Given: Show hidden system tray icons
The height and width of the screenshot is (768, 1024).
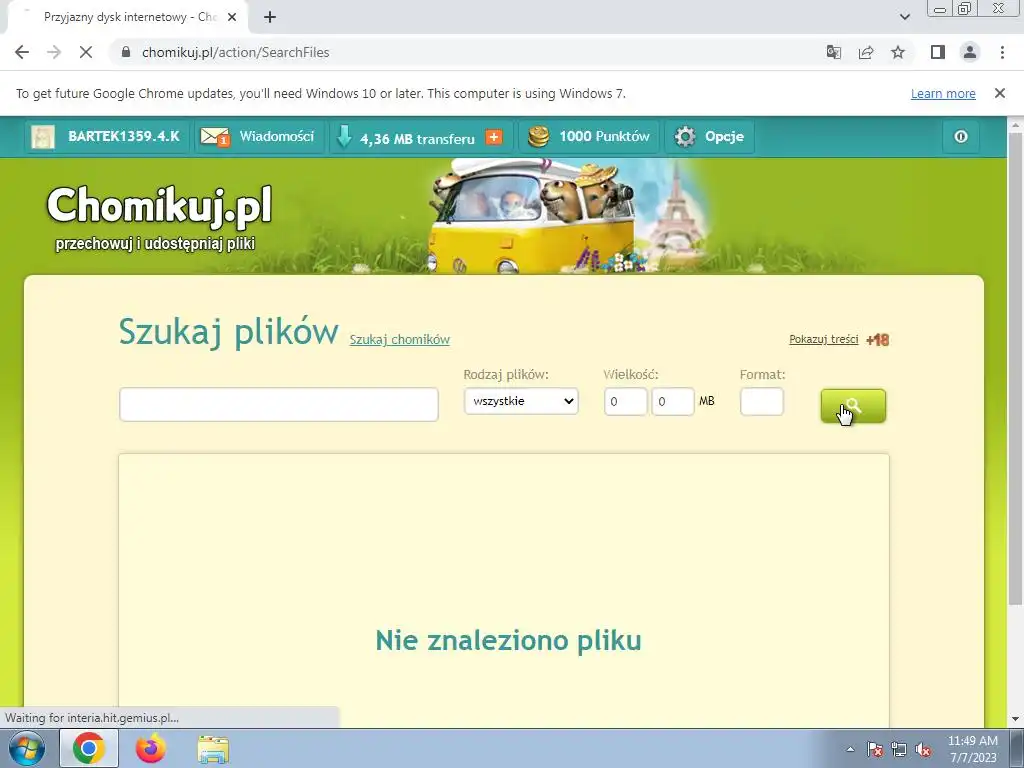Looking at the screenshot, I should tap(850, 750).
